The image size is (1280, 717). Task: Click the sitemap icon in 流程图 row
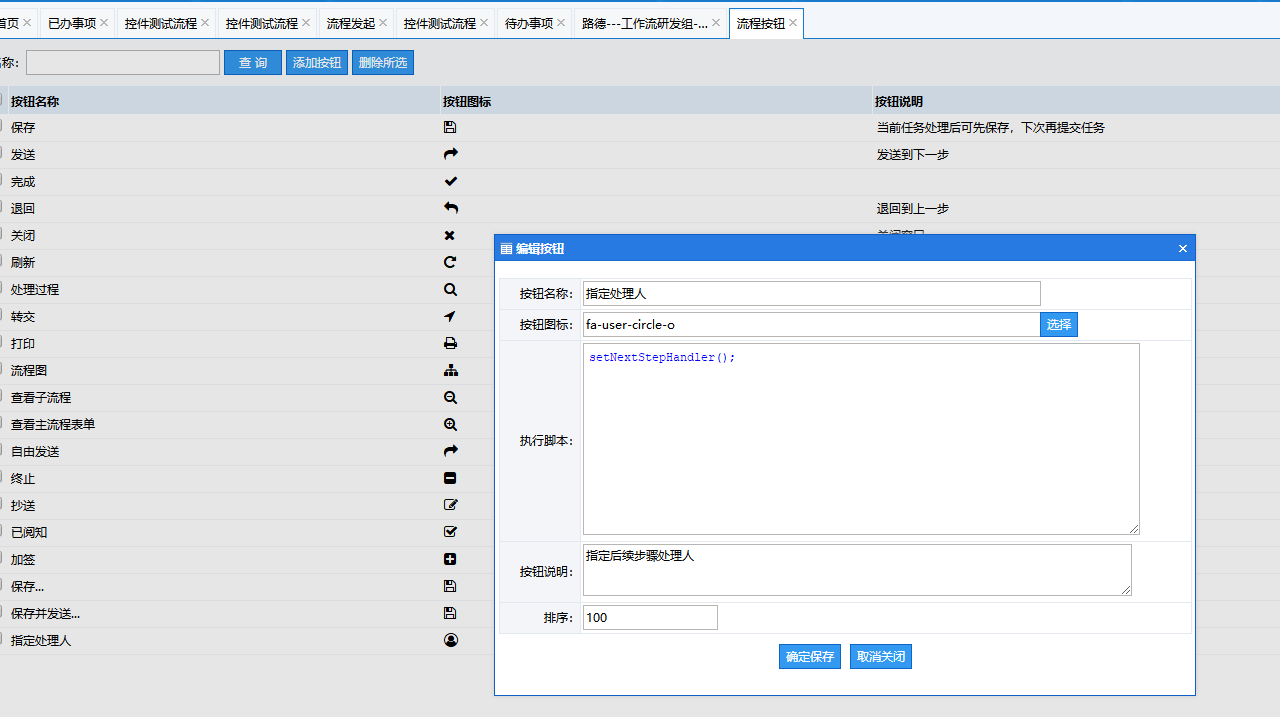[x=450, y=370]
